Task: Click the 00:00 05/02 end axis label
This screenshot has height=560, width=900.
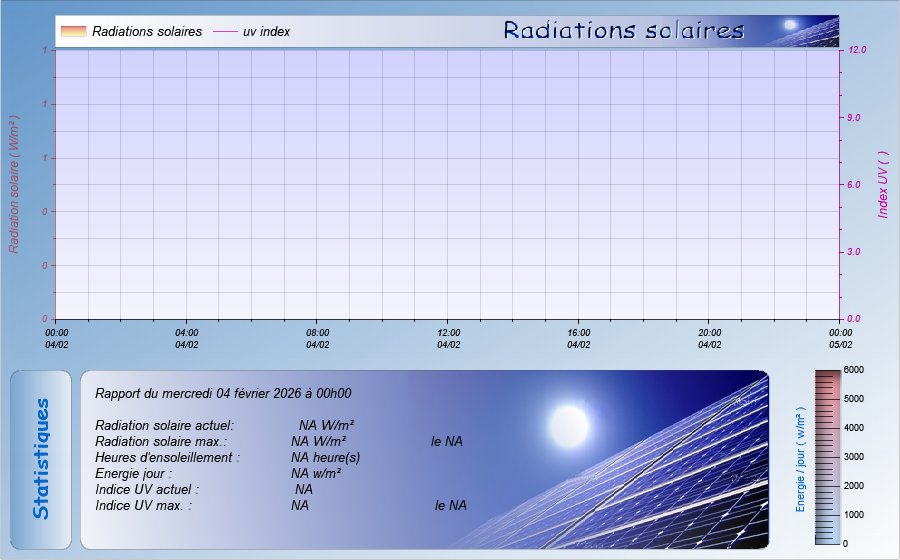Action: click(x=840, y=338)
